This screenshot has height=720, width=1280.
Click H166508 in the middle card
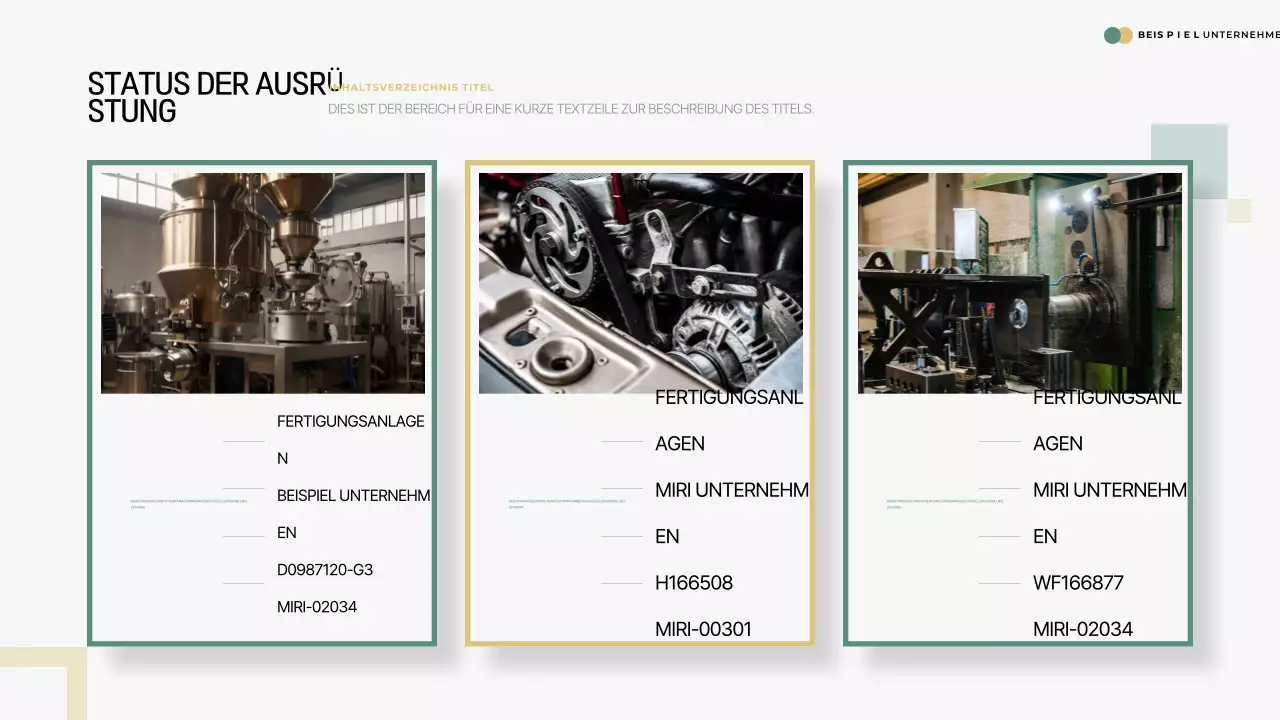click(x=694, y=583)
